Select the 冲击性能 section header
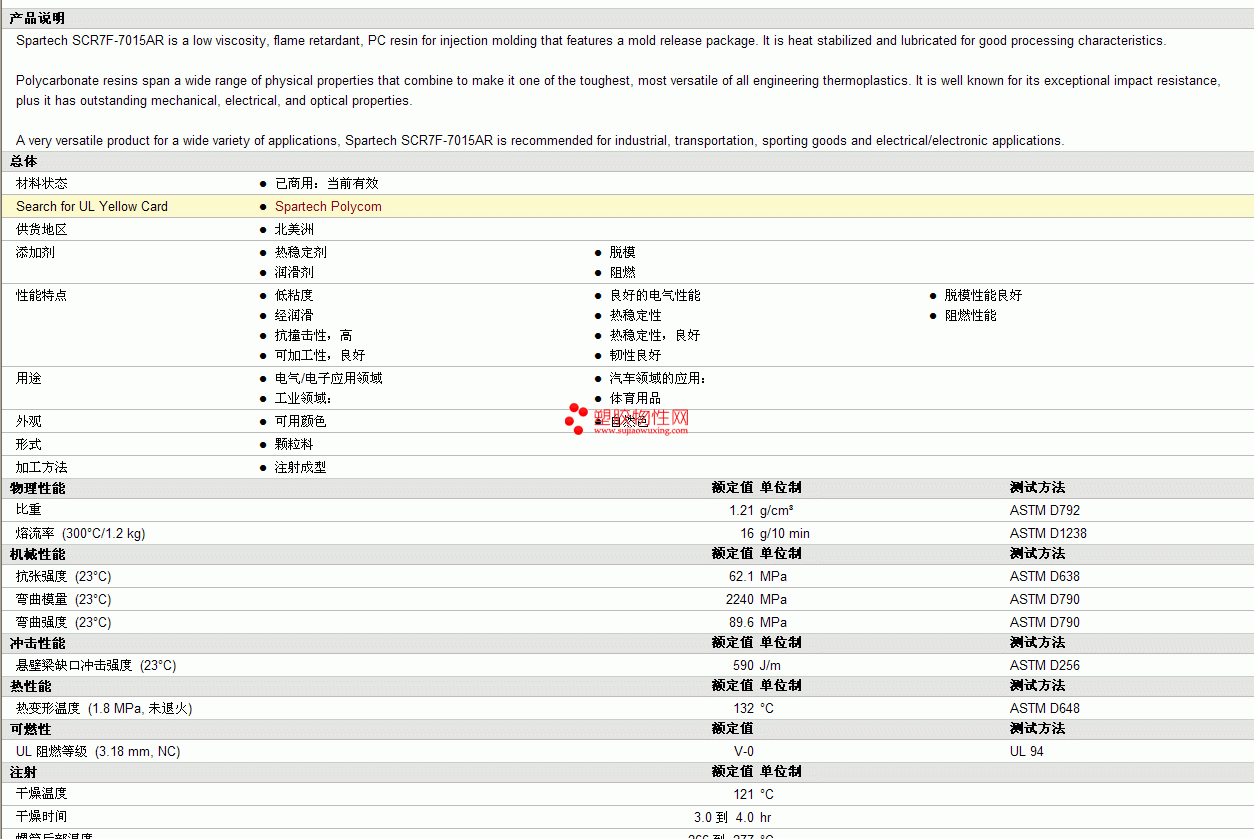 37,643
